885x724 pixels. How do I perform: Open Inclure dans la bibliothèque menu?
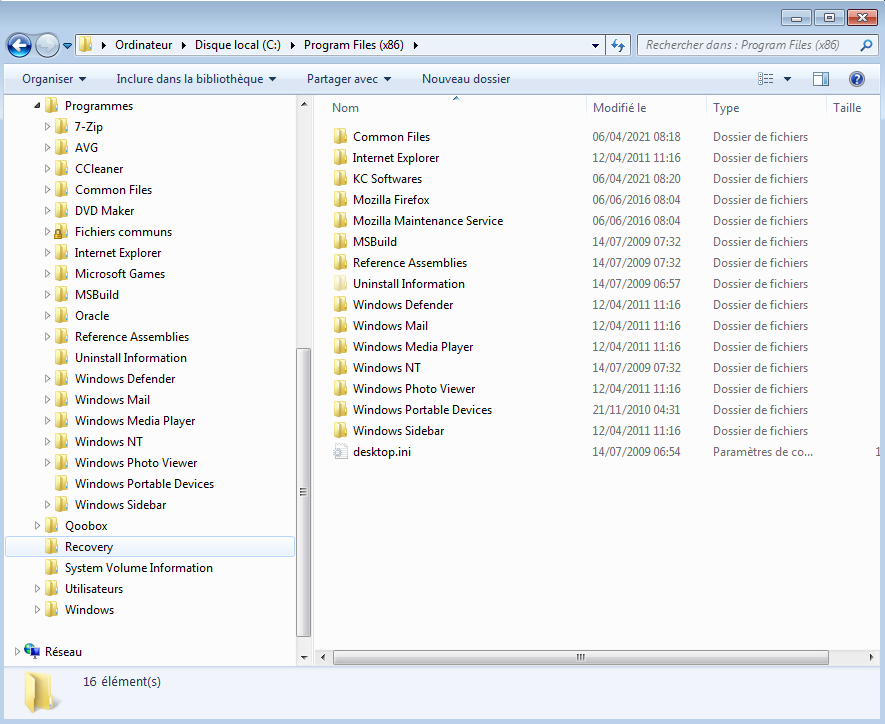click(x=196, y=79)
